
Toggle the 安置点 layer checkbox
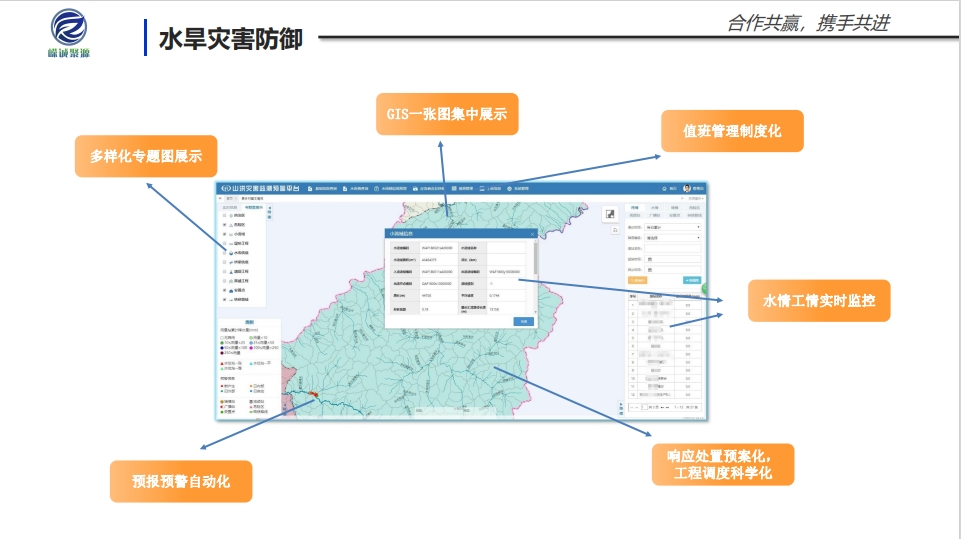point(225,290)
